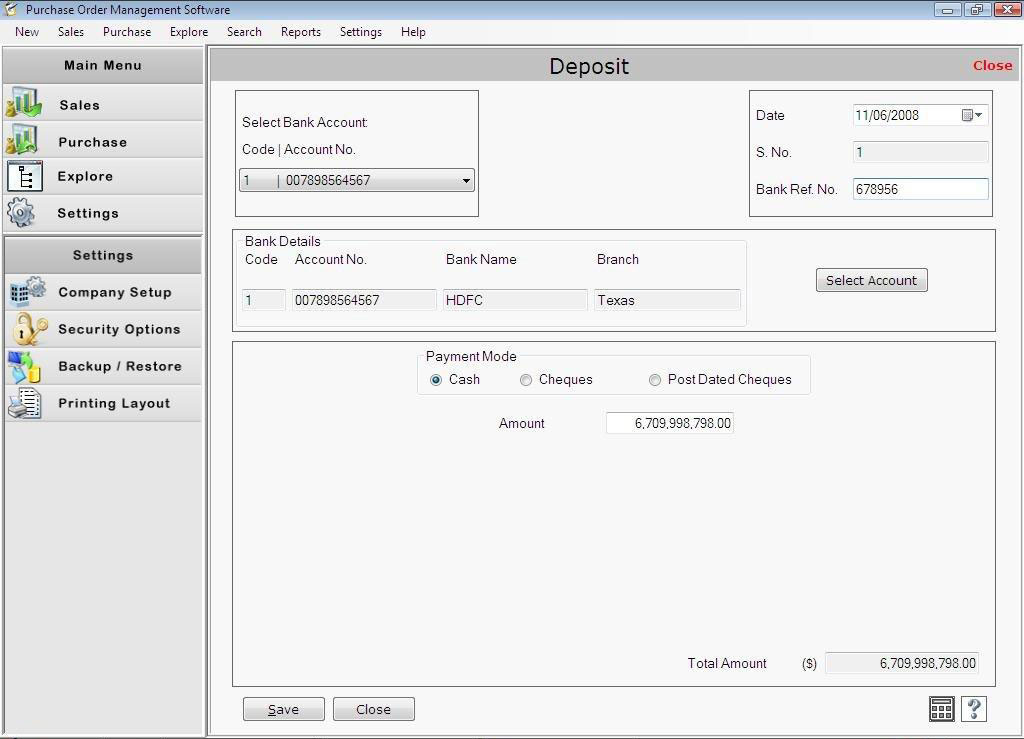The image size is (1024, 739).
Task: Expand the bank account Code dropdown
Action: tap(466, 180)
